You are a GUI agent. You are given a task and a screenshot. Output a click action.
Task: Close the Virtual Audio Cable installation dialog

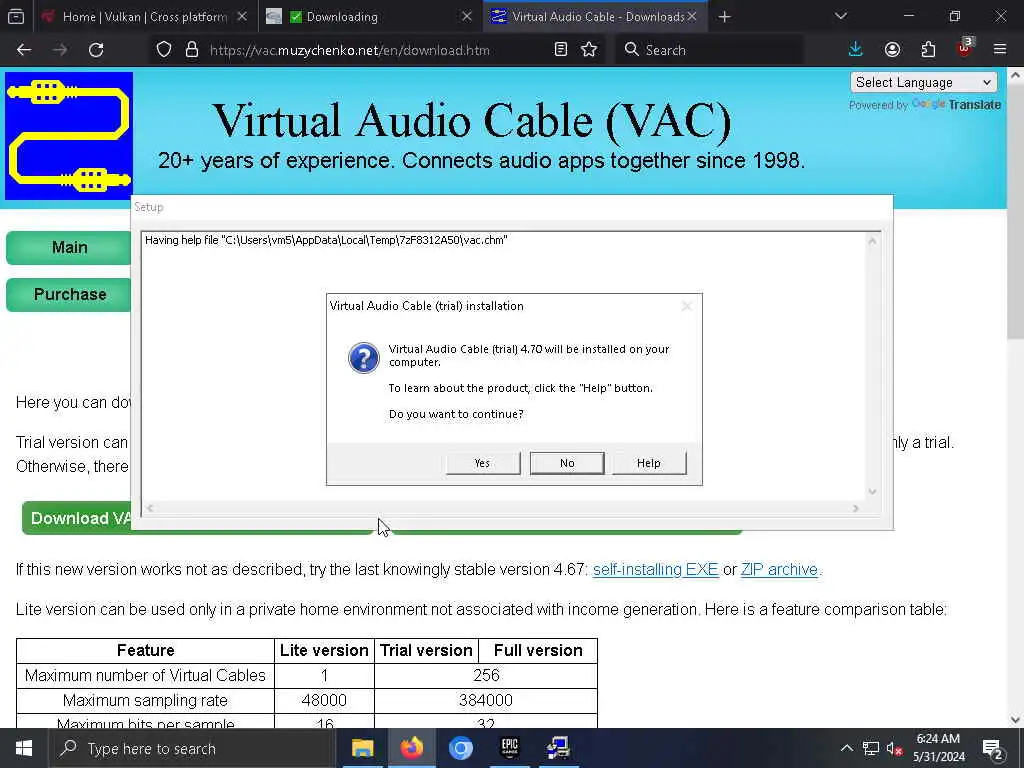tap(686, 306)
